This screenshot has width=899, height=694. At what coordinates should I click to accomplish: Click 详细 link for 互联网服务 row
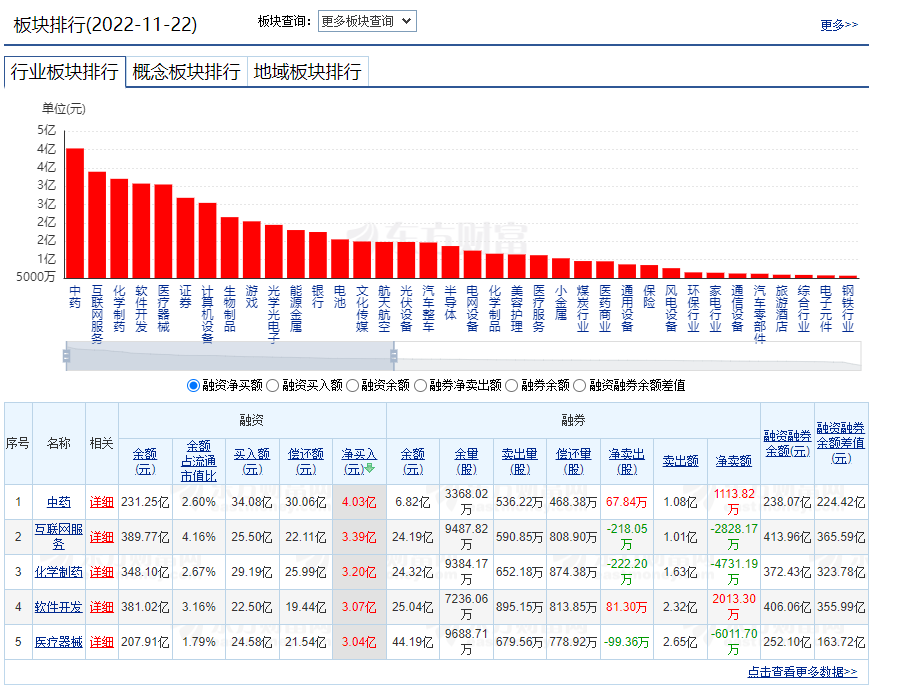[102, 537]
